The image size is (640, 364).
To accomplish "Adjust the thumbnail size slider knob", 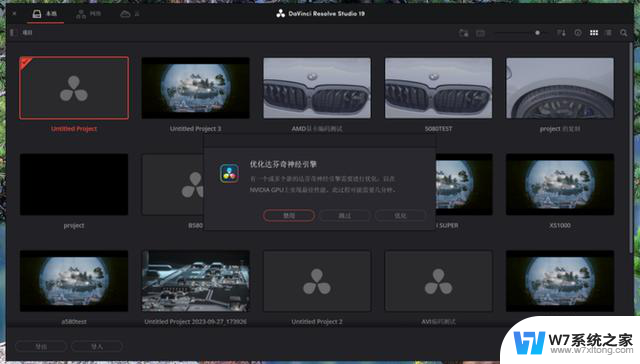I will pyautogui.click(x=538, y=33).
